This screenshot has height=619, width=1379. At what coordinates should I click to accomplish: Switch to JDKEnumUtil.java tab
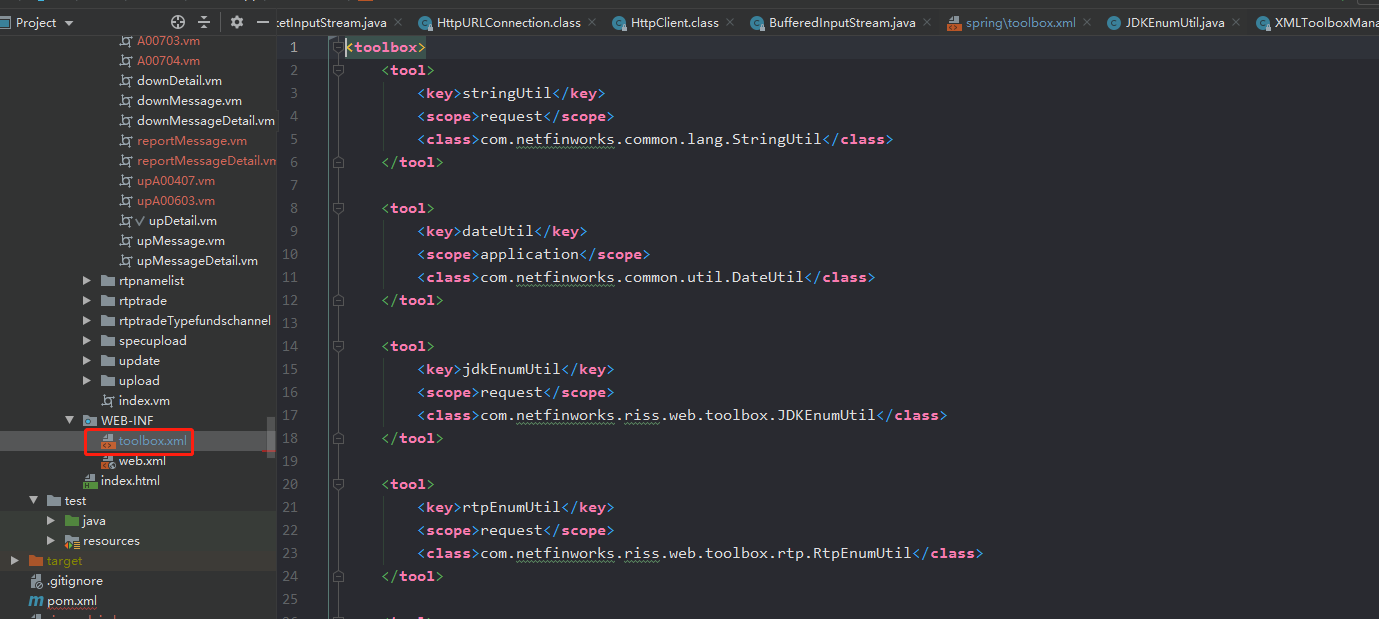click(x=1175, y=23)
